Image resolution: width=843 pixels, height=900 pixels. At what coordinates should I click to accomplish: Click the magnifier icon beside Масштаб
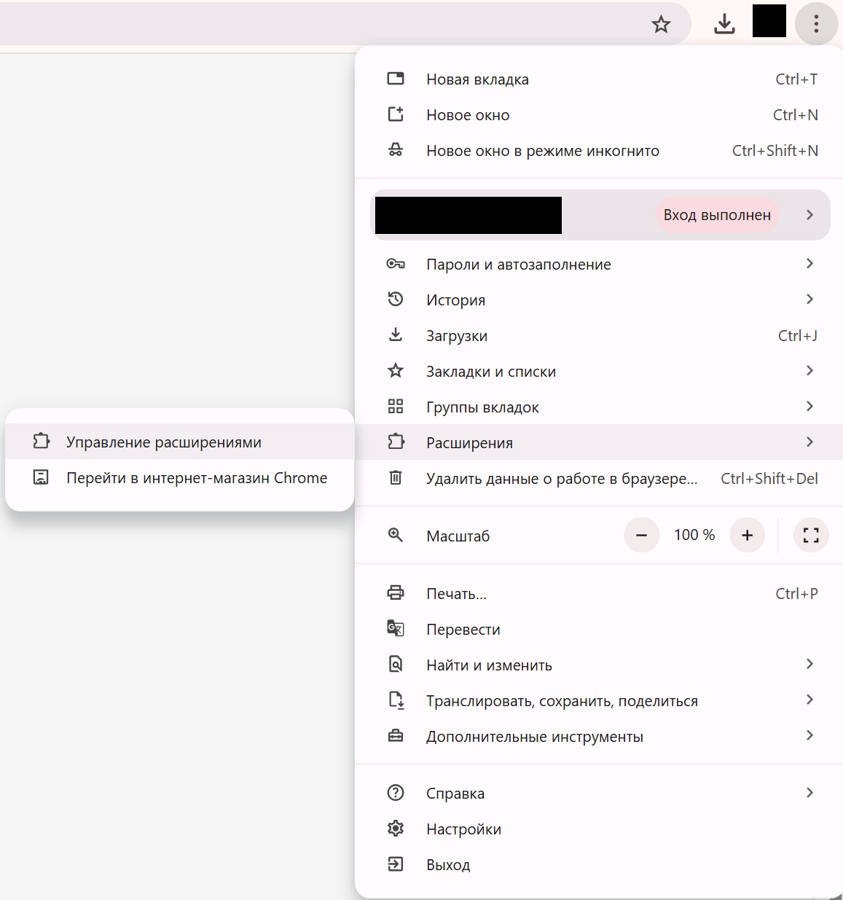tap(395, 535)
